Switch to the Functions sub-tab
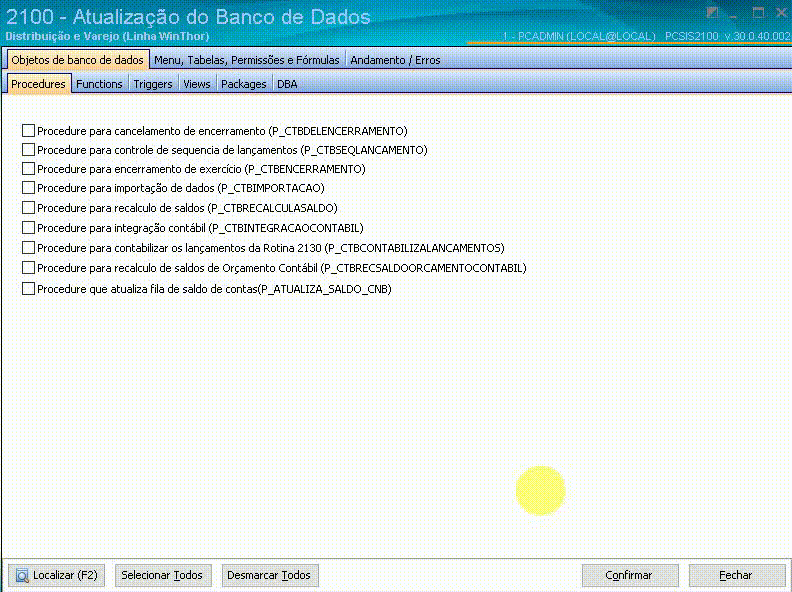This screenshot has width=792, height=592. (x=99, y=84)
